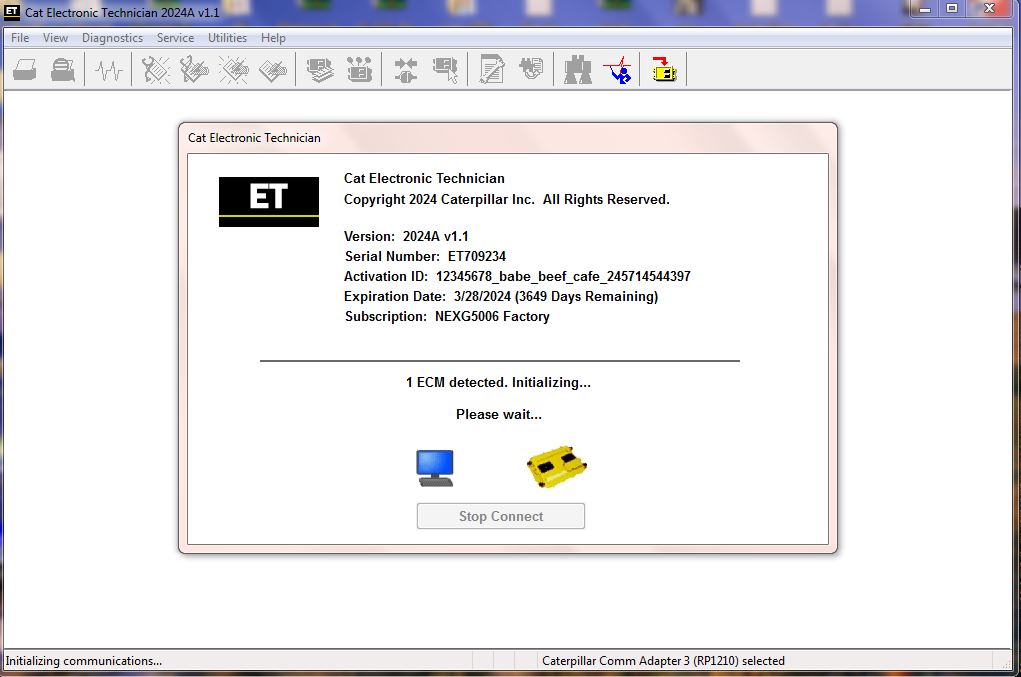Minimize the Cat Electronic Technician window
Viewport: 1021px width, 677px height.
pyautogui.click(x=925, y=9)
